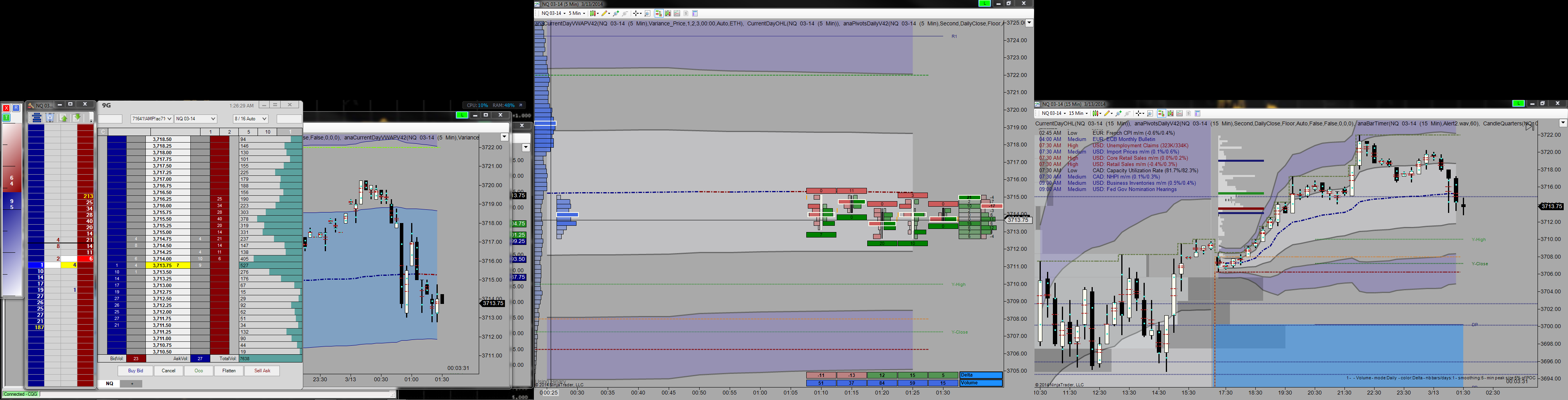The width and height of the screenshot is (1568, 400).
Task: Open toolbar overflow options in the NQ DOM window
Action: [x=91, y=121]
